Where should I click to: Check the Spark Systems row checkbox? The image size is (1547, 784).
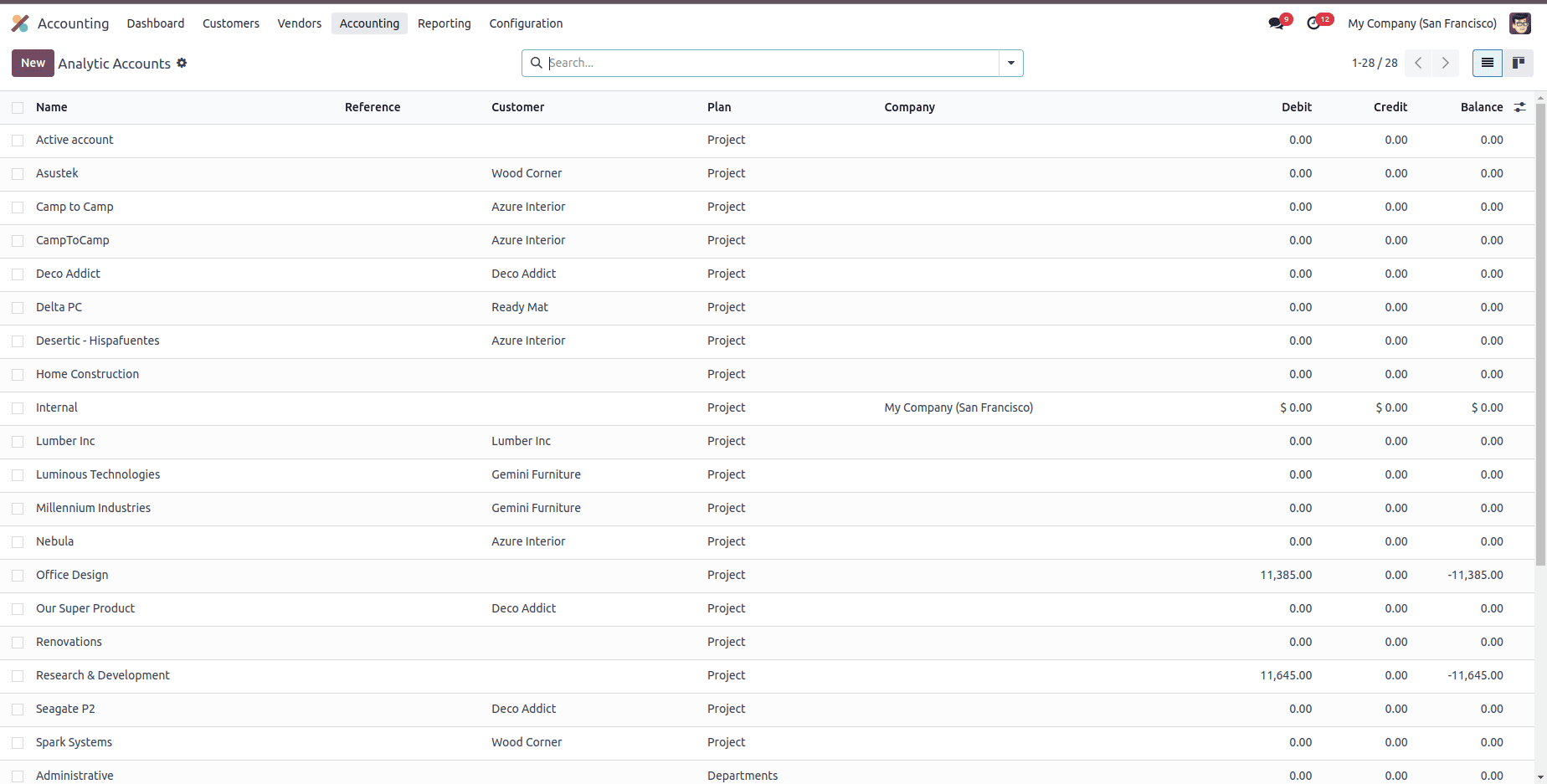(x=18, y=743)
